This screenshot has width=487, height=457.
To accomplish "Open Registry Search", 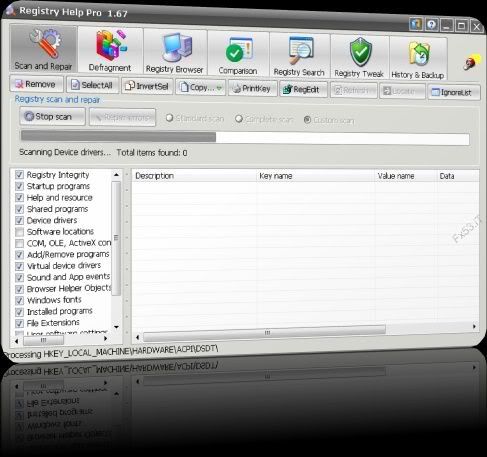I will coord(299,56).
